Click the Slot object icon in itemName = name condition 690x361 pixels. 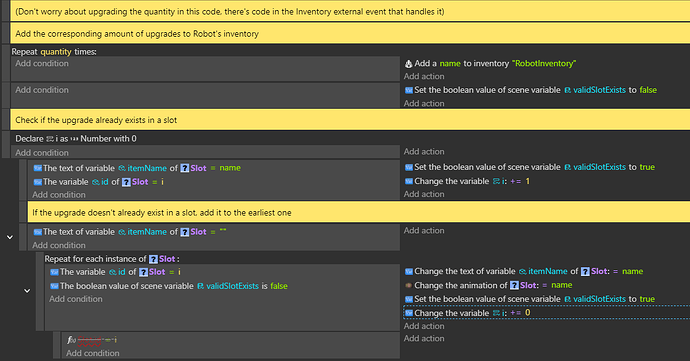point(185,168)
